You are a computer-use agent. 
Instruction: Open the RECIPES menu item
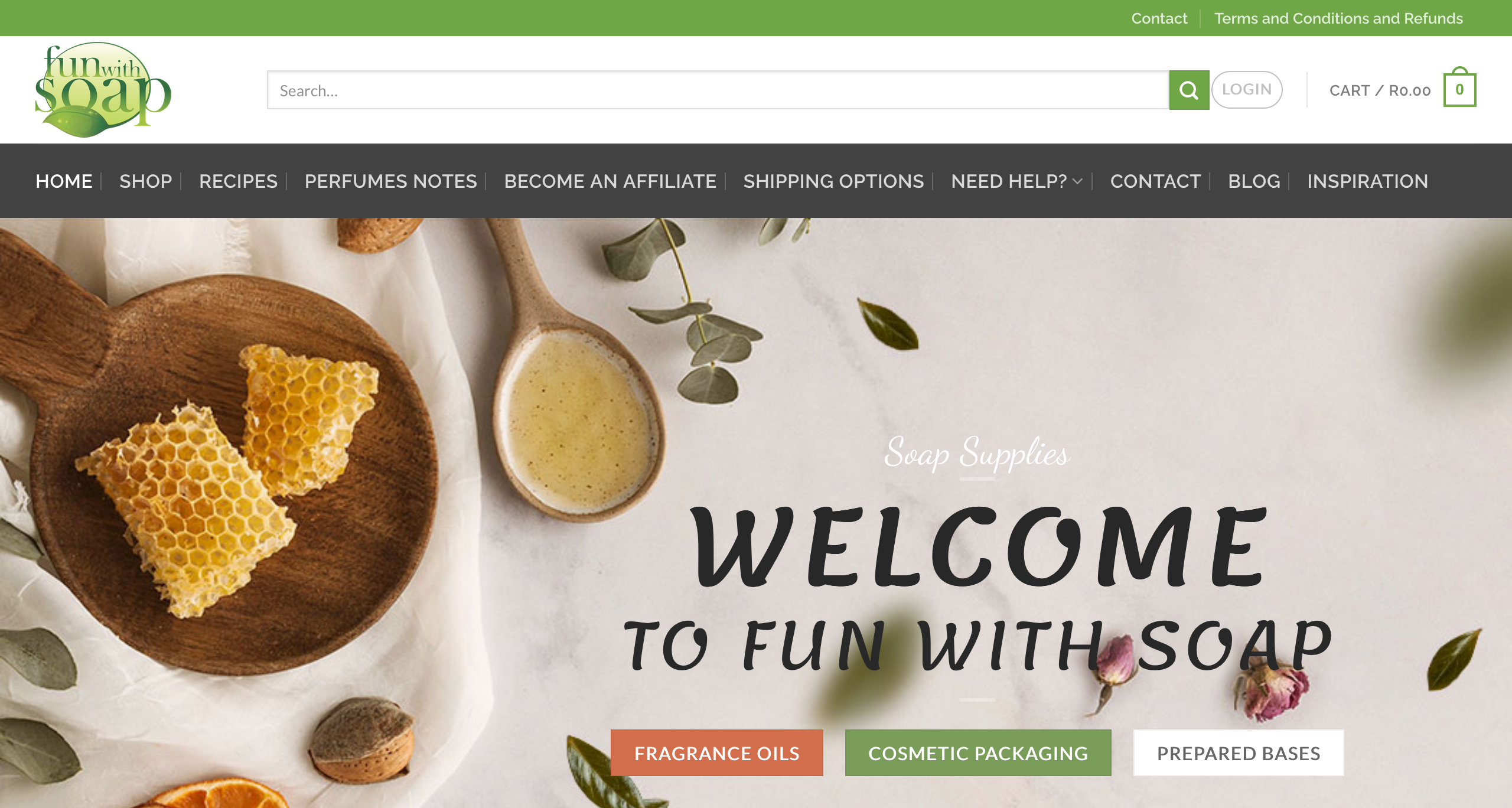click(238, 181)
